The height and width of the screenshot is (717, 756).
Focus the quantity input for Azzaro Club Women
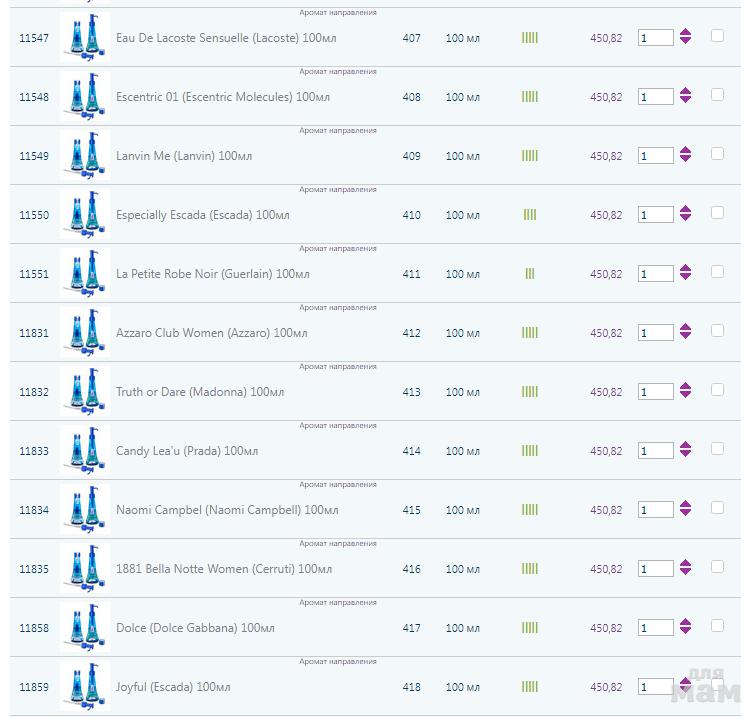click(x=655, y=333)
